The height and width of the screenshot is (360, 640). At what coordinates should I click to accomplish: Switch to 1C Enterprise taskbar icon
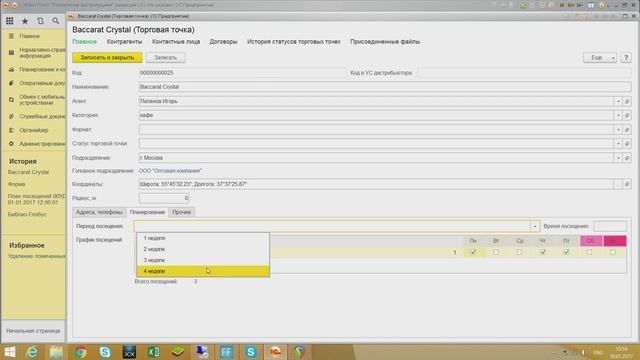coord(275,352)
